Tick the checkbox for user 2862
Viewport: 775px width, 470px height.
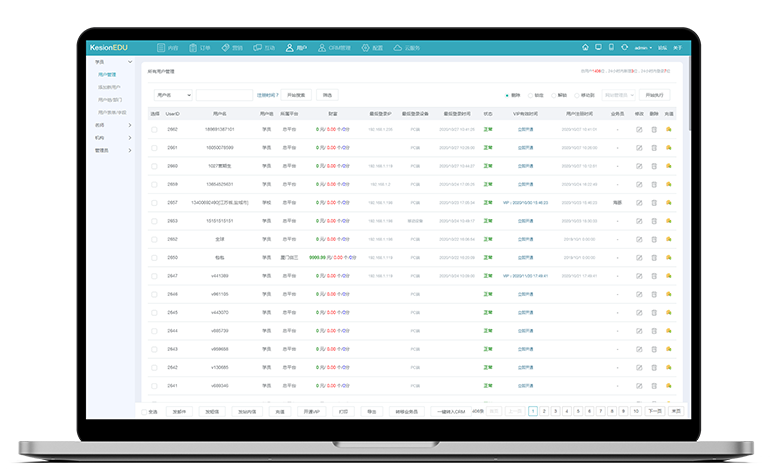(154, 129)
